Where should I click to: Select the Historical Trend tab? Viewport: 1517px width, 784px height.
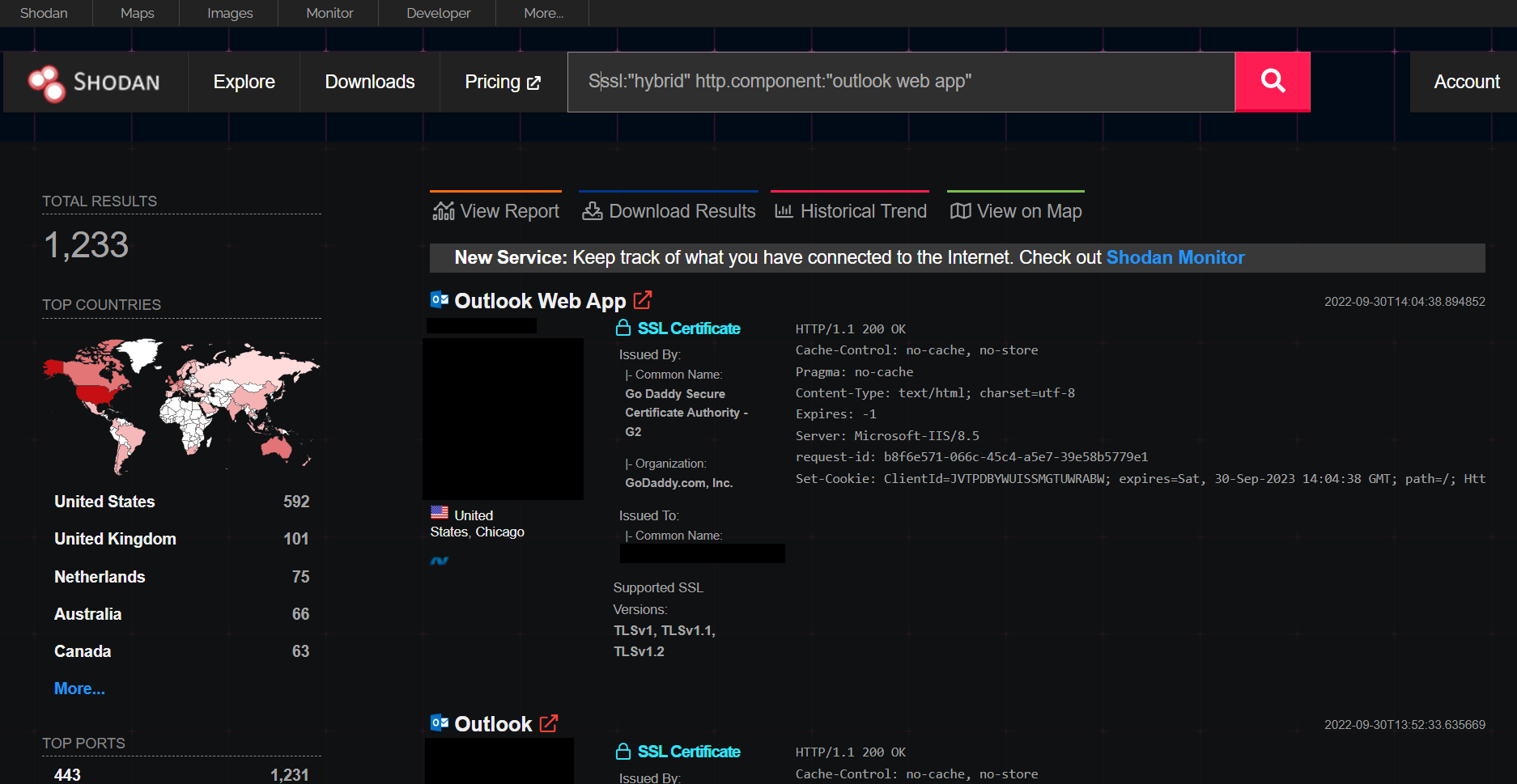coord(850,210)
